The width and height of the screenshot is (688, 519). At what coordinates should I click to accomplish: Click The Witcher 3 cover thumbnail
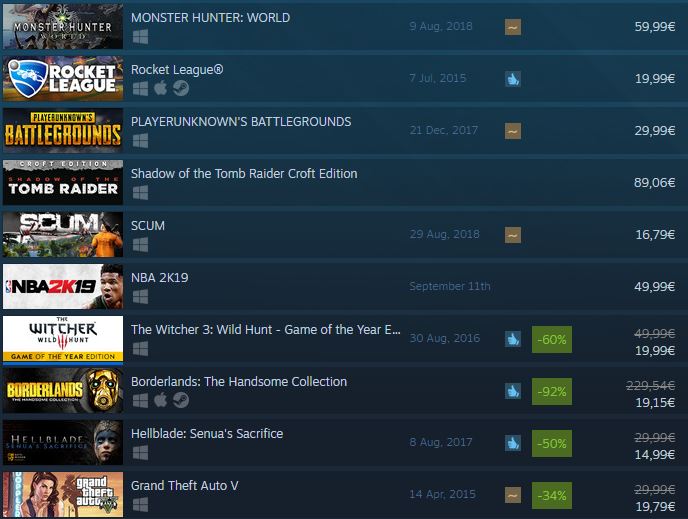pyautogui.click(x=63, y=339)
